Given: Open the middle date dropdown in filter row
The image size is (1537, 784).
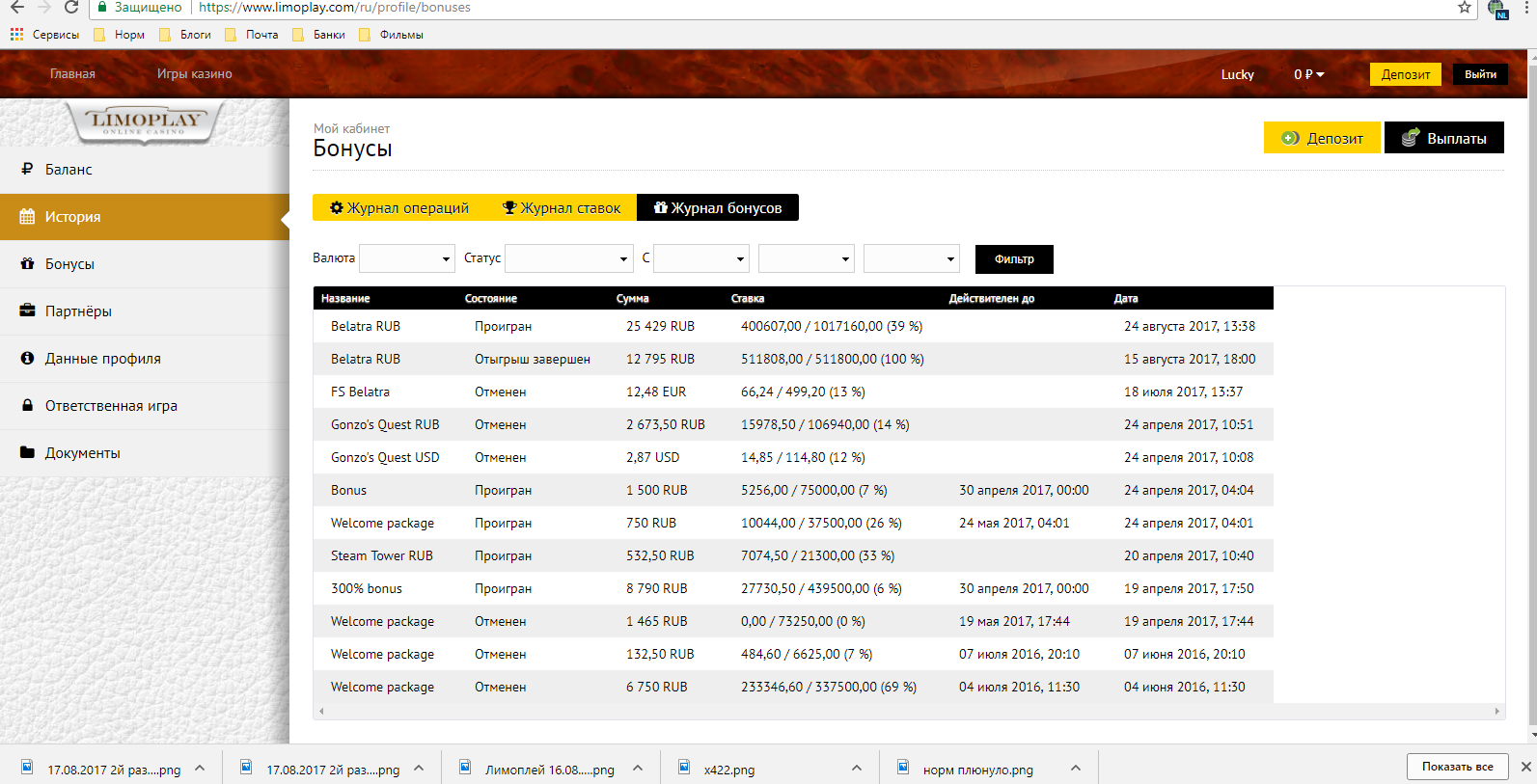Looking at the screenshot, I should pyautogui.click(x=807, y=258).
